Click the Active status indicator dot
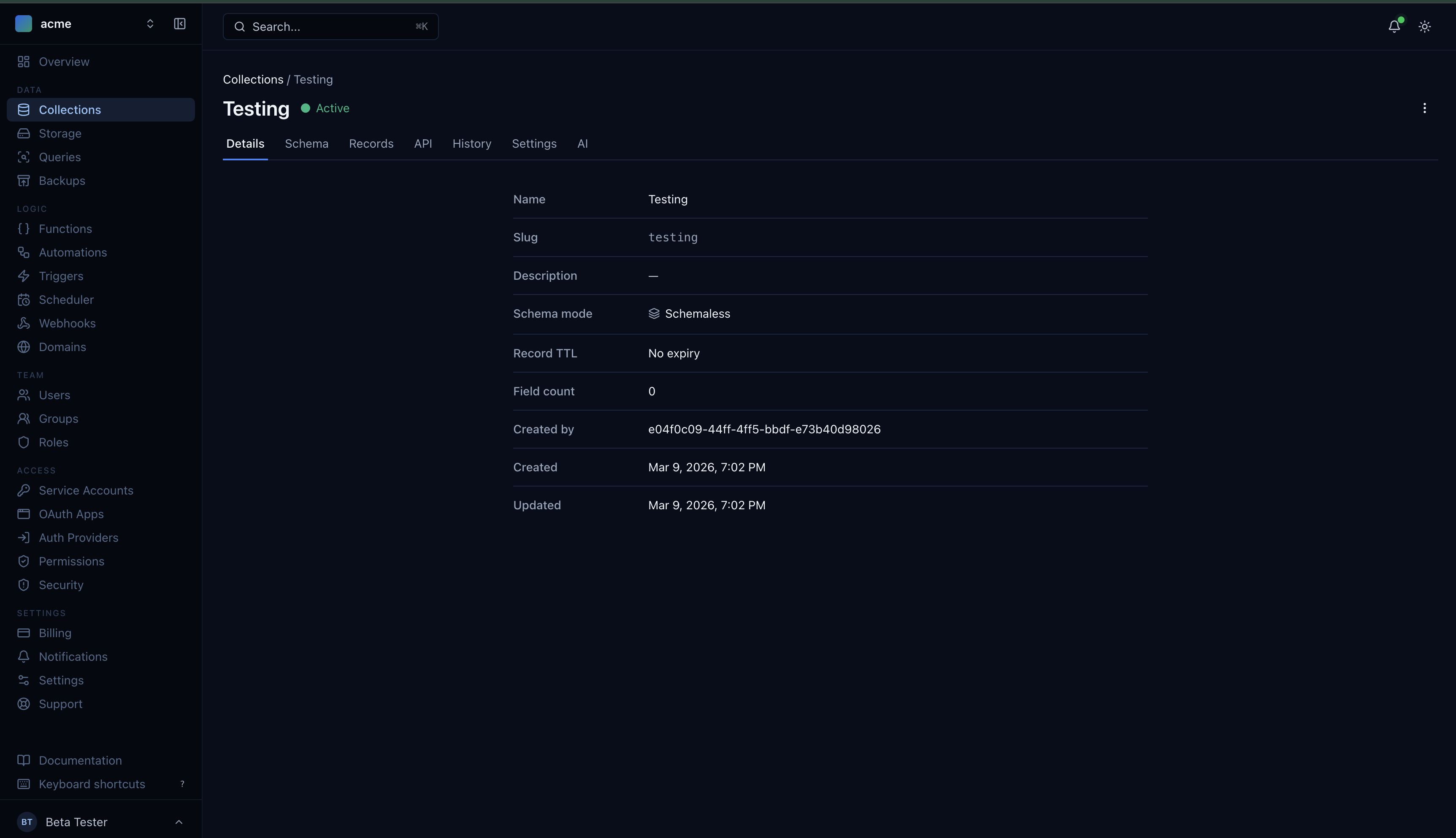 pos(306,108)
